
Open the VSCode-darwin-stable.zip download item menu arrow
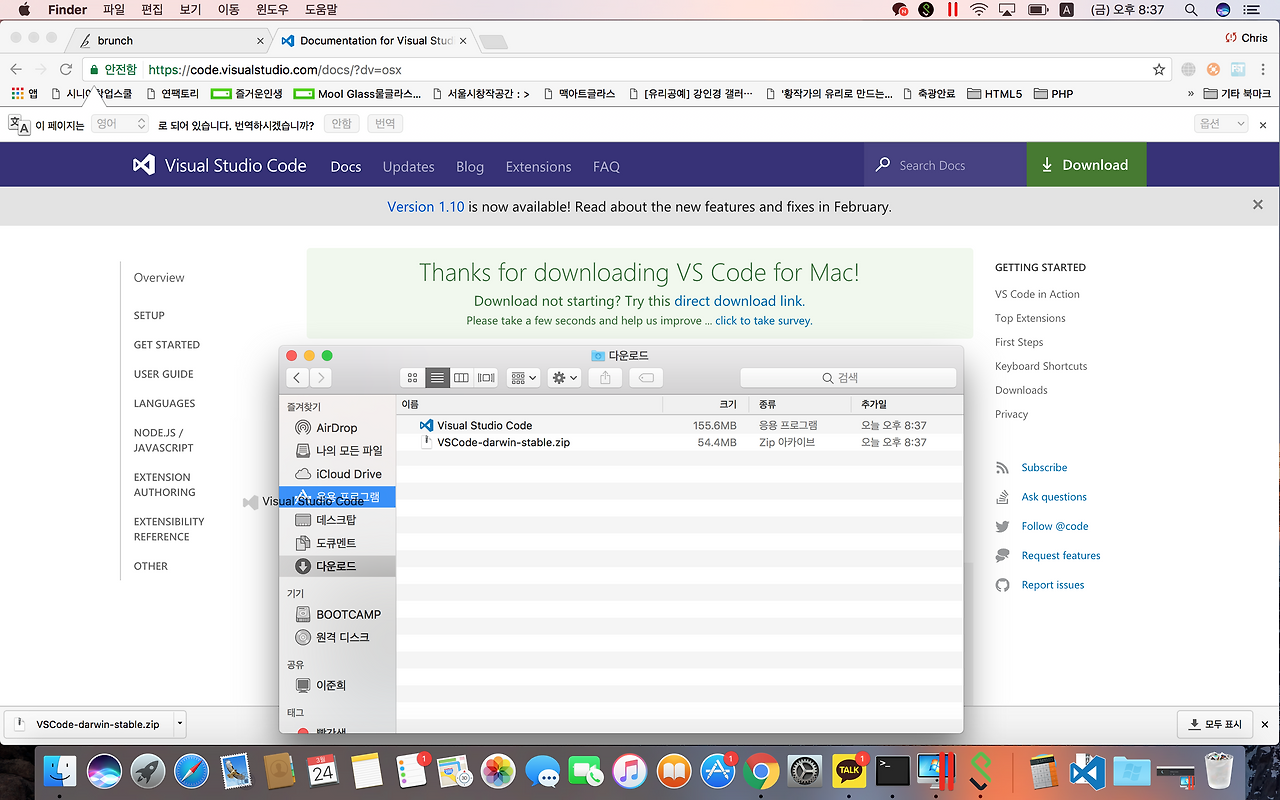click(x=179, y=724)
